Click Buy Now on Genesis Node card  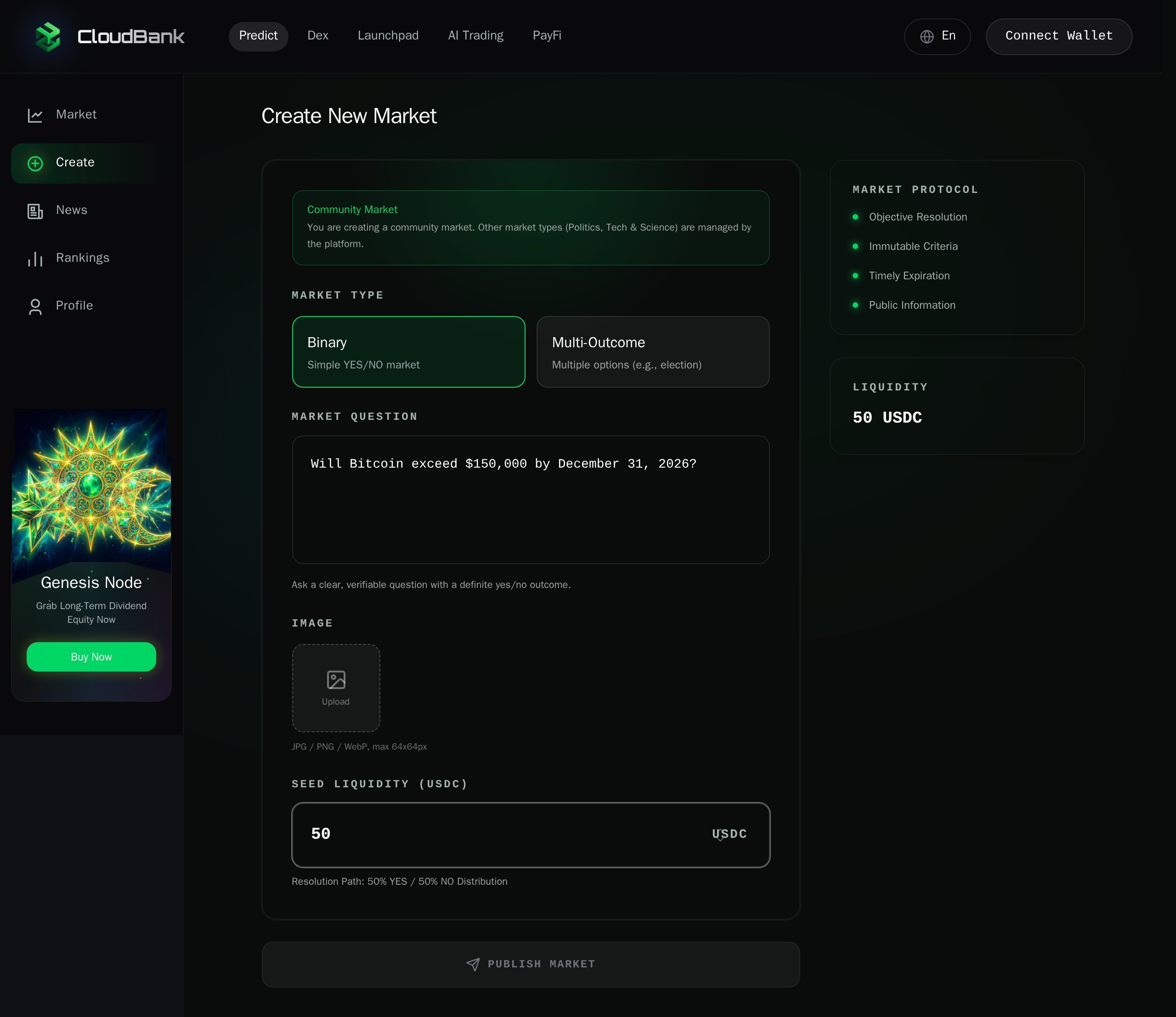[91, 656]
